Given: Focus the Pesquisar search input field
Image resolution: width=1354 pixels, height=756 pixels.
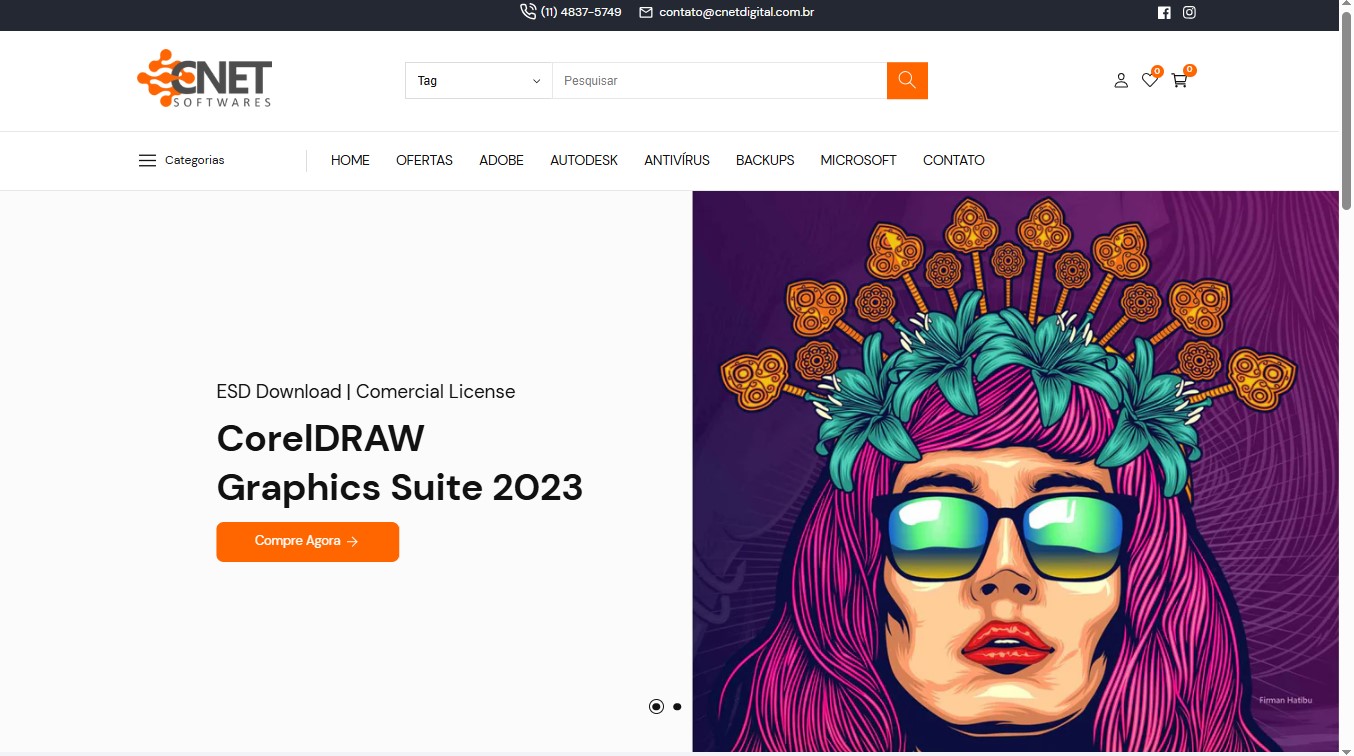Looking at the screenshot, I should pyautogui.click(x=718, y=81).
